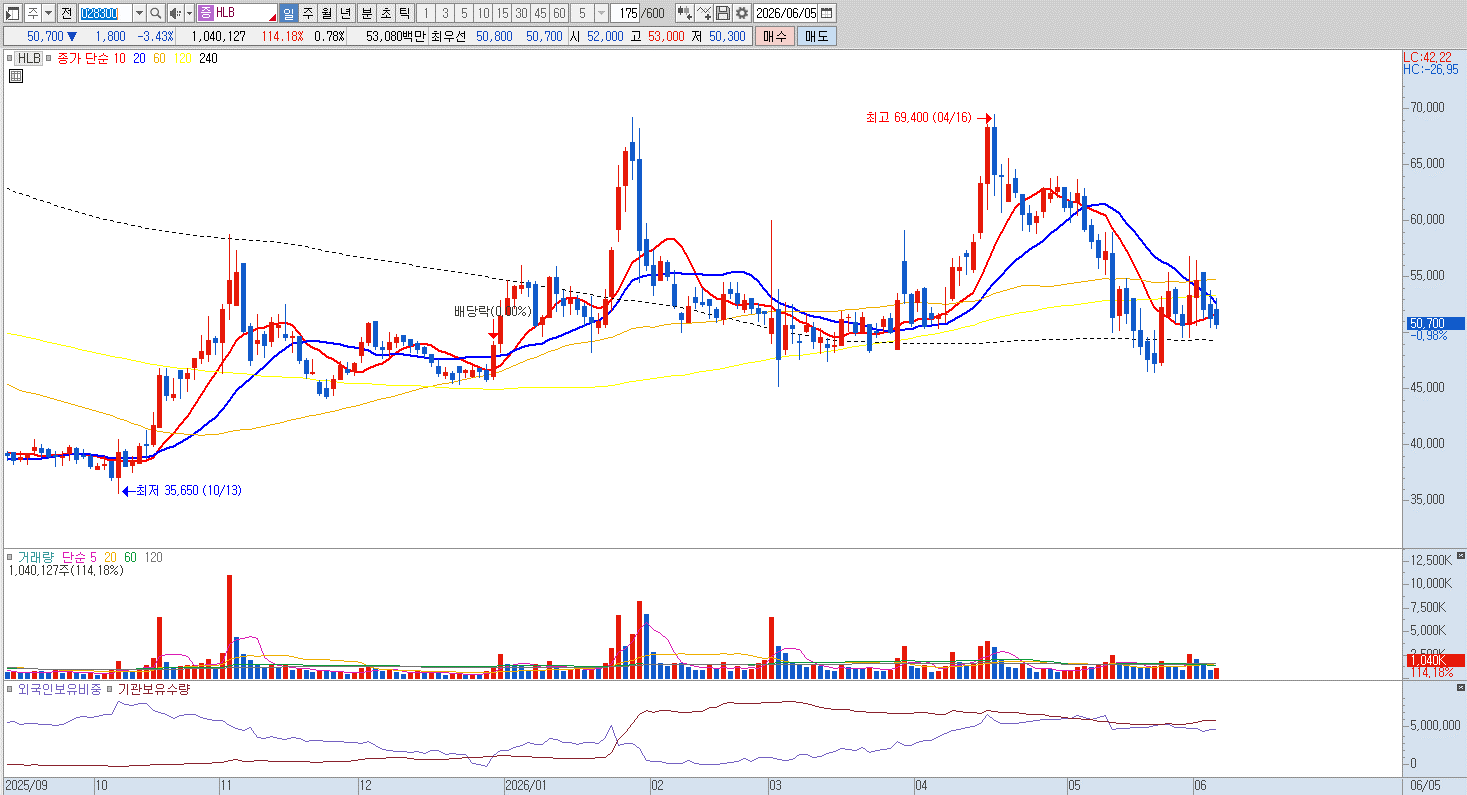Viewport: 1467px width, 795px height.
Task: Choose the 1 interval preset
Action: [426, 13]
